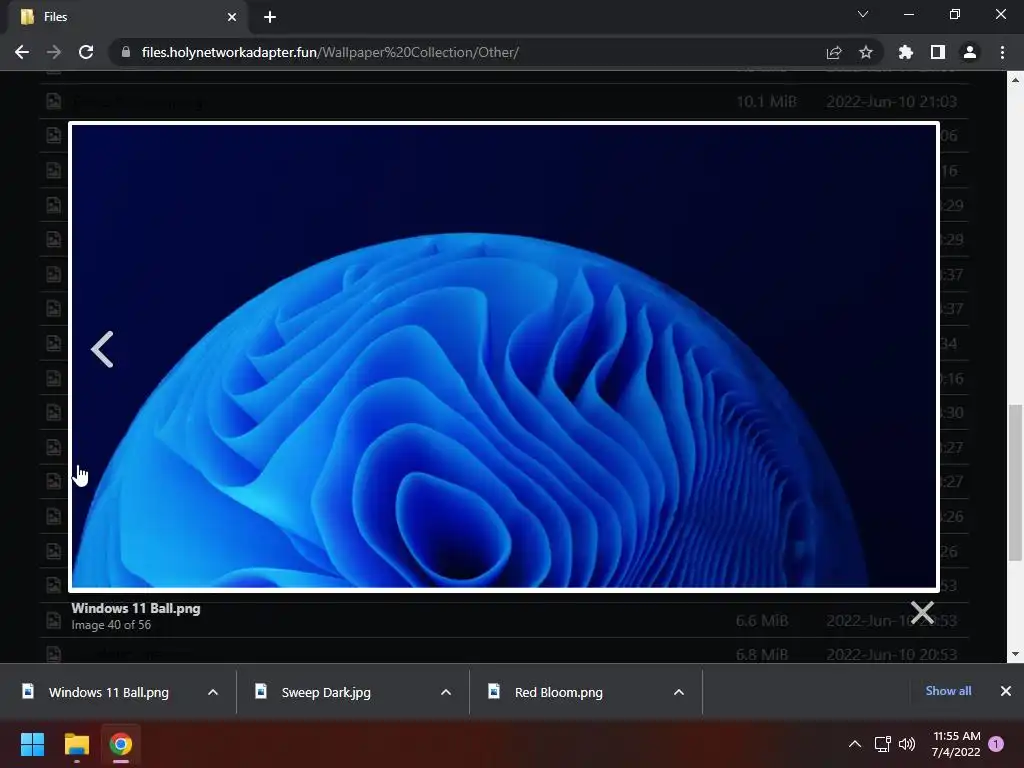This screenshot has height=768, width=1024.
Task: Show hidden system tray icons
Action: tap(855, 744)
